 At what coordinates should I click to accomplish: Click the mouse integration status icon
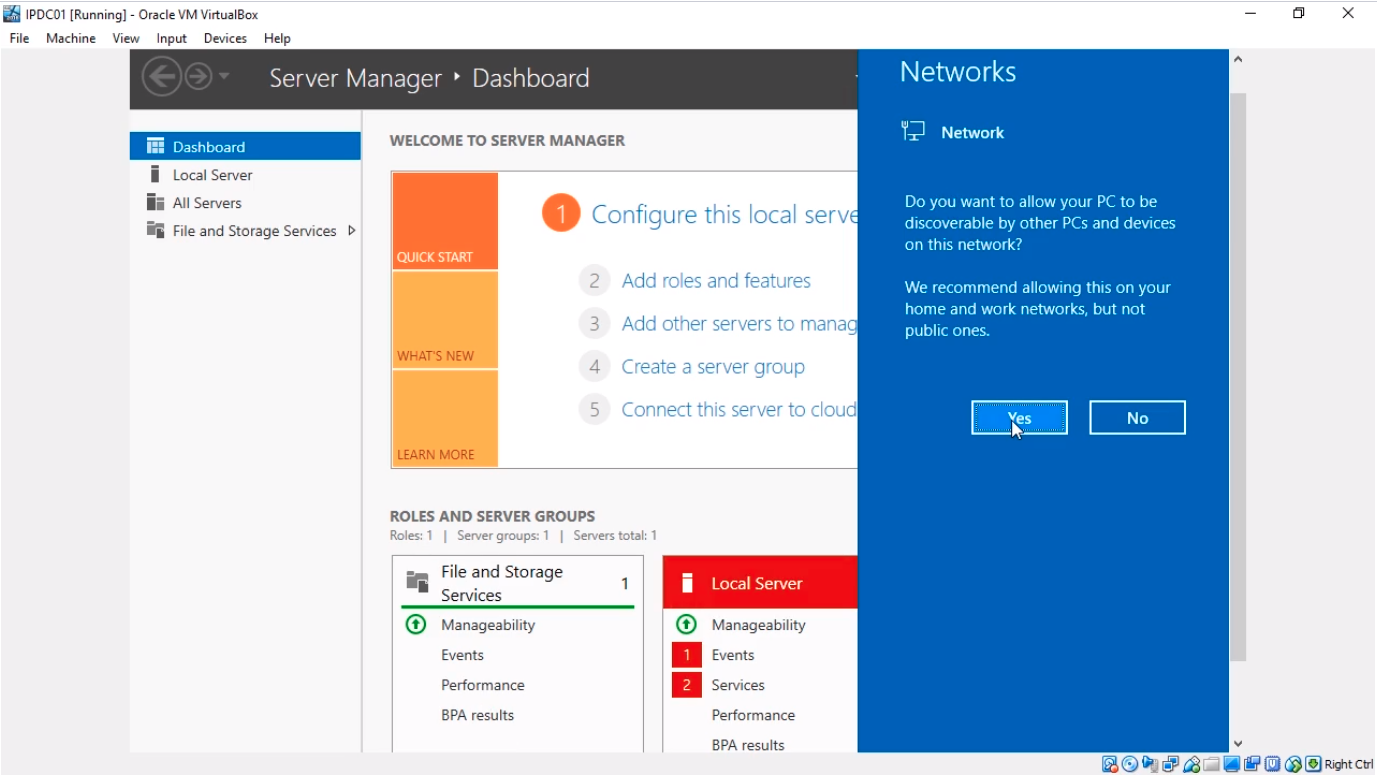[x=1293, y=764]
